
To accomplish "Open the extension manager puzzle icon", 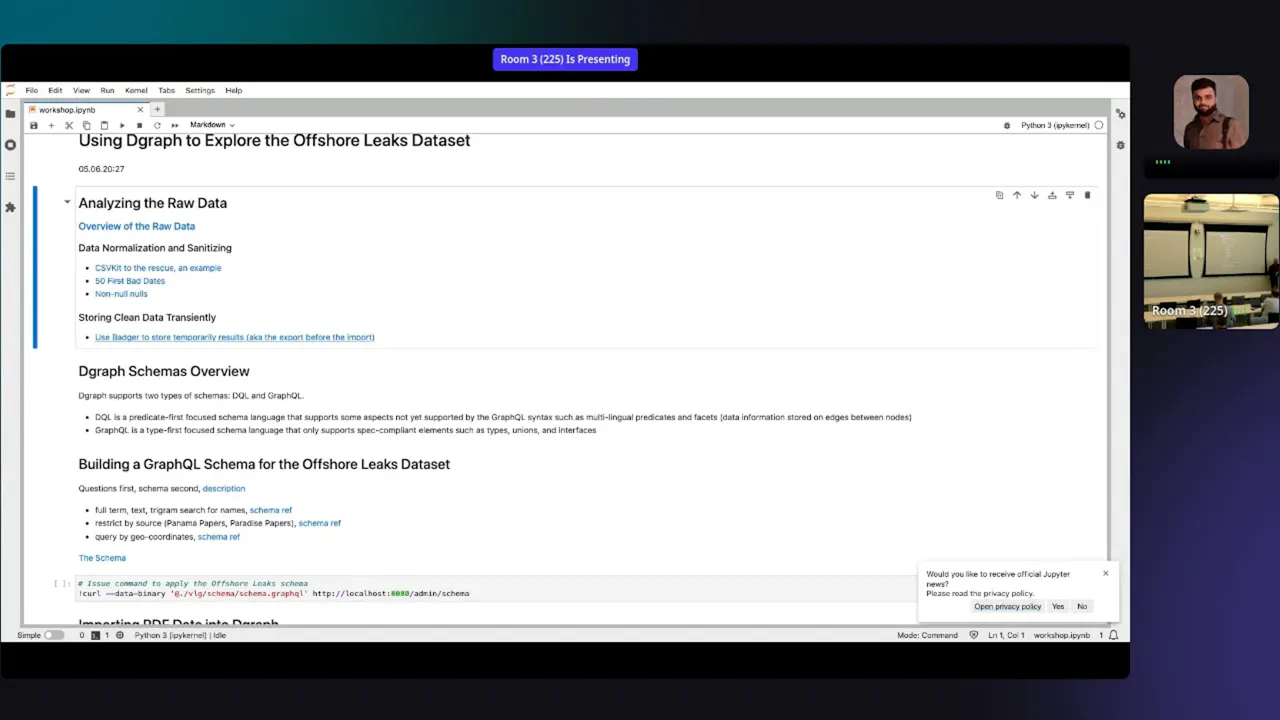I will coord(10,207).
